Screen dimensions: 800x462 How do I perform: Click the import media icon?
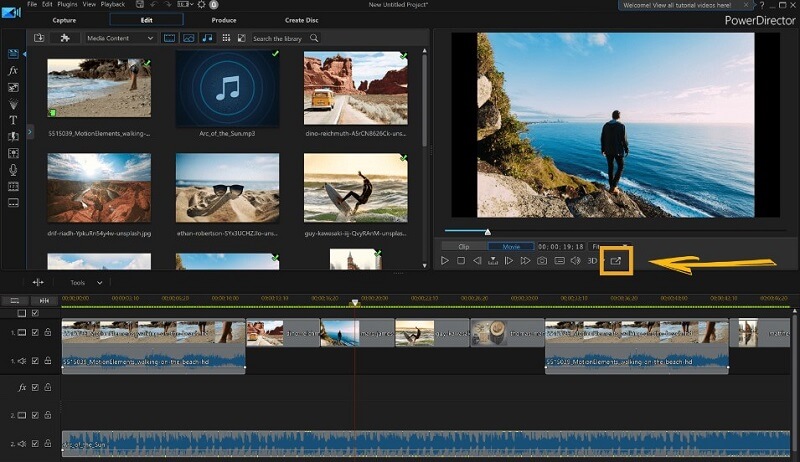click(x=40, y=38)
